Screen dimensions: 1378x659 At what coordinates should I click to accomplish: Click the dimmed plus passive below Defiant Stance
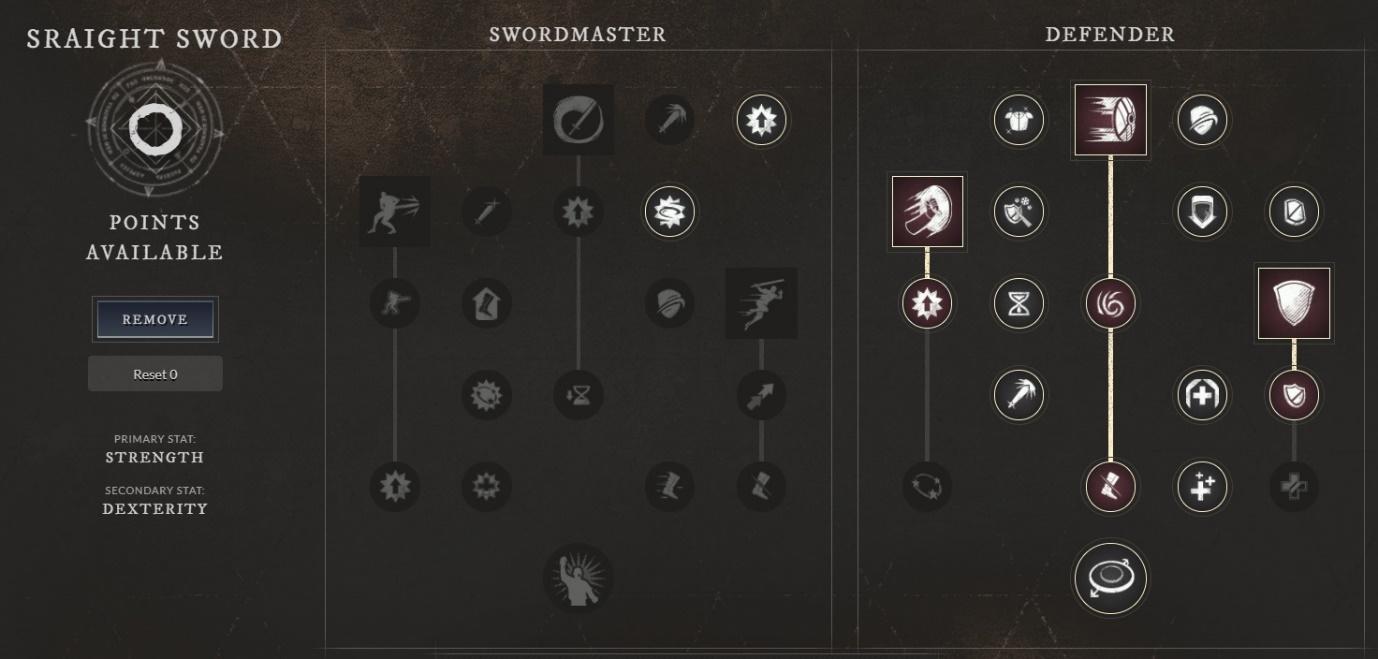point(1294,486)
